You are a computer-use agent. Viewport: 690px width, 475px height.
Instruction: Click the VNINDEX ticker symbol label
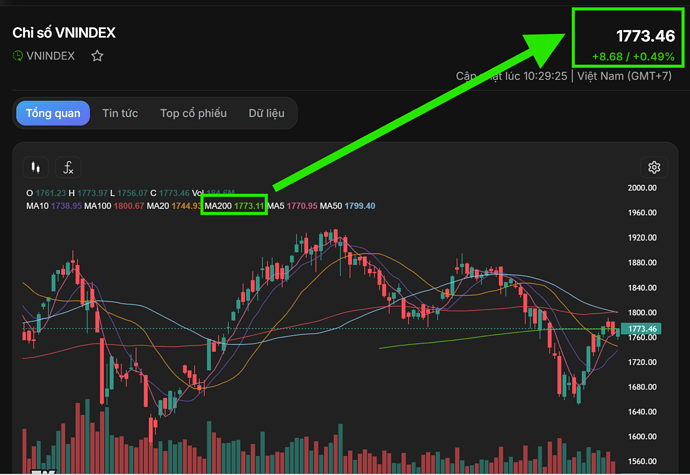pos(50,56)
